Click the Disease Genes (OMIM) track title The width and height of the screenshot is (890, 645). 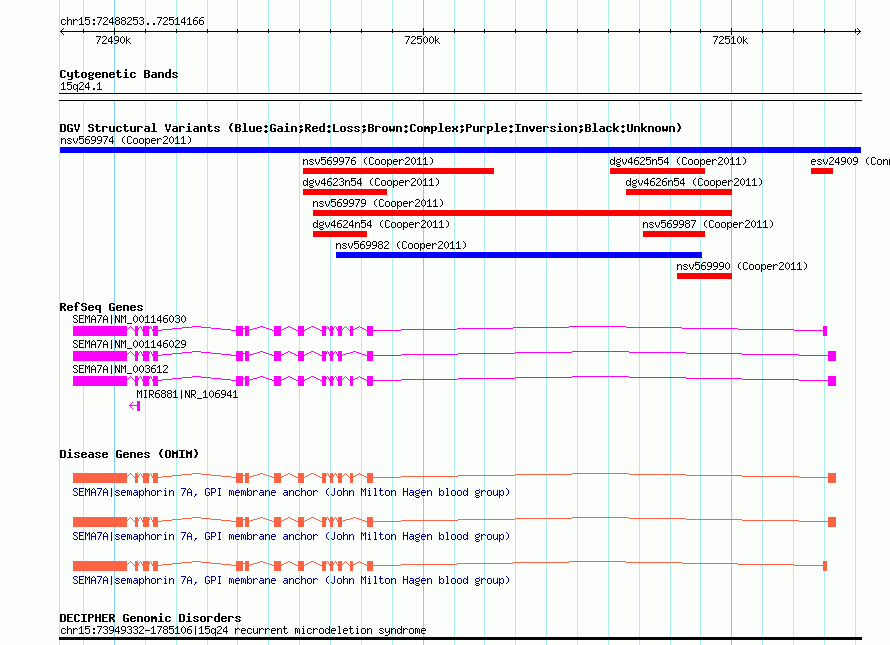point(129,454)
